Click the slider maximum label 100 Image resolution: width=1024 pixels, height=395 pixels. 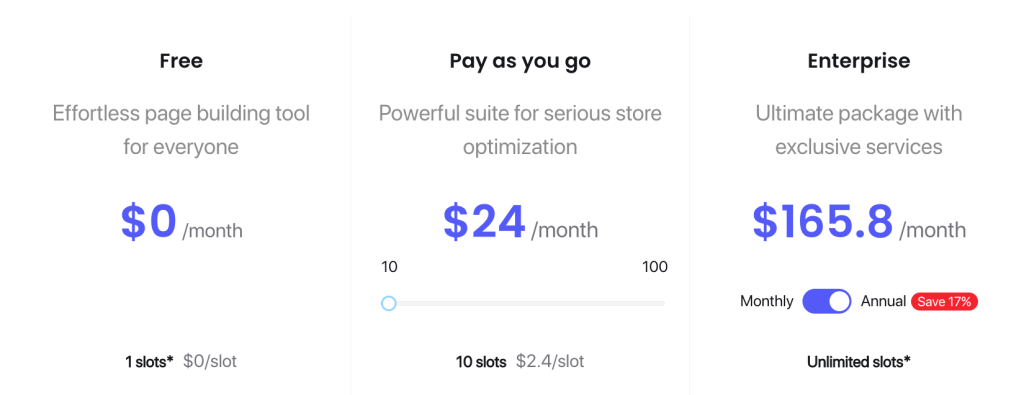coord(654,267)
